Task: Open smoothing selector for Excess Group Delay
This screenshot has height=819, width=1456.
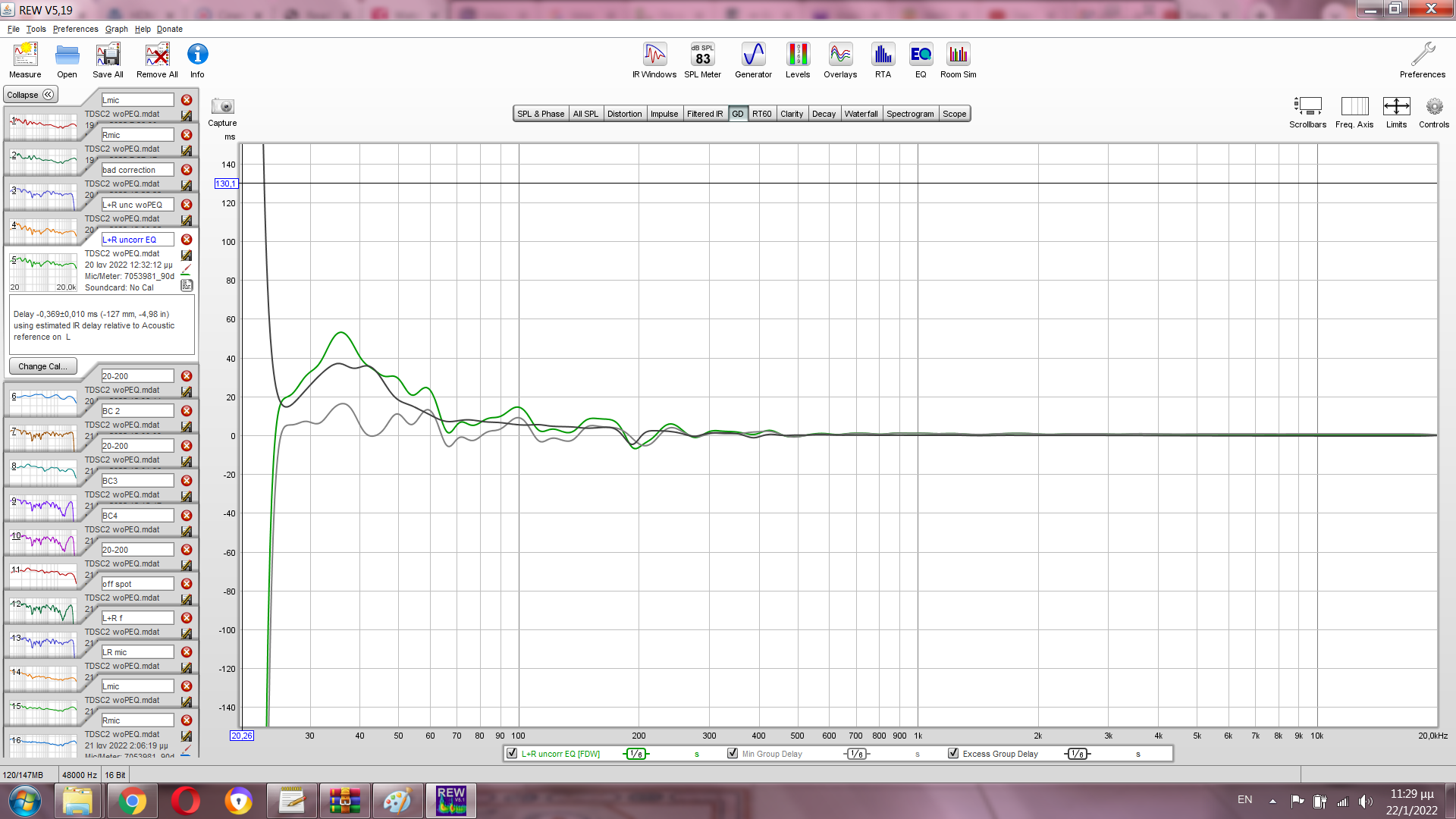Action: [1077, 754]
